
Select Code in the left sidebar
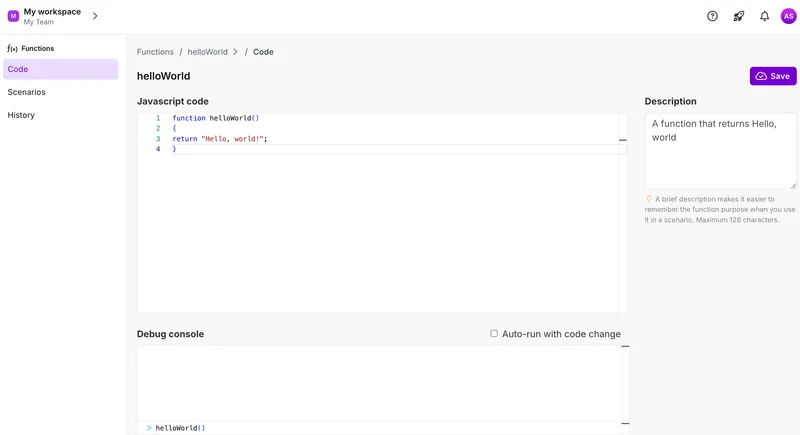60,69
